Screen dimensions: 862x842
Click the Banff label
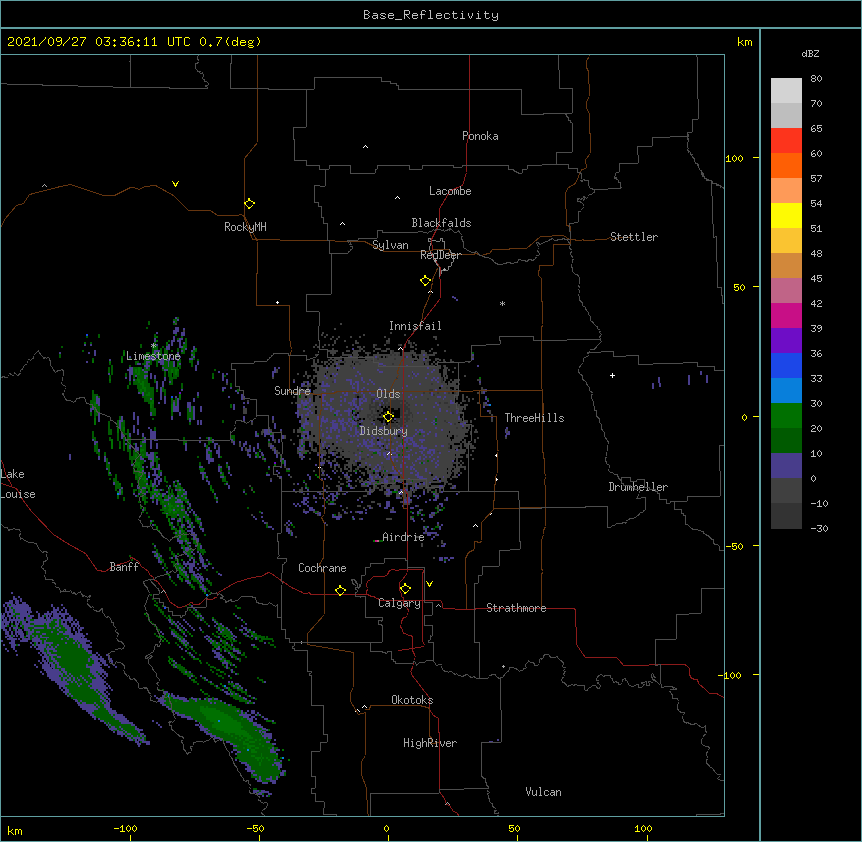tap(124, 567)
